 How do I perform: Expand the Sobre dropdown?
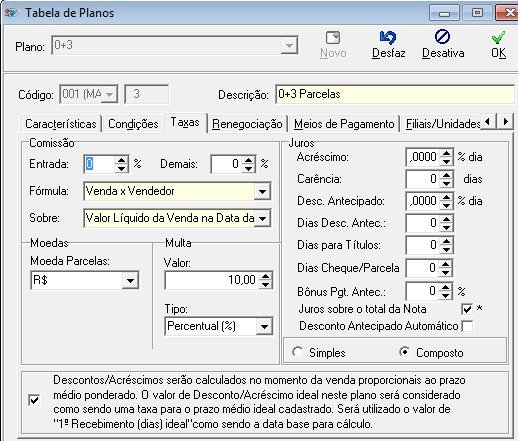pyautogui.click(x=262, y=218)
